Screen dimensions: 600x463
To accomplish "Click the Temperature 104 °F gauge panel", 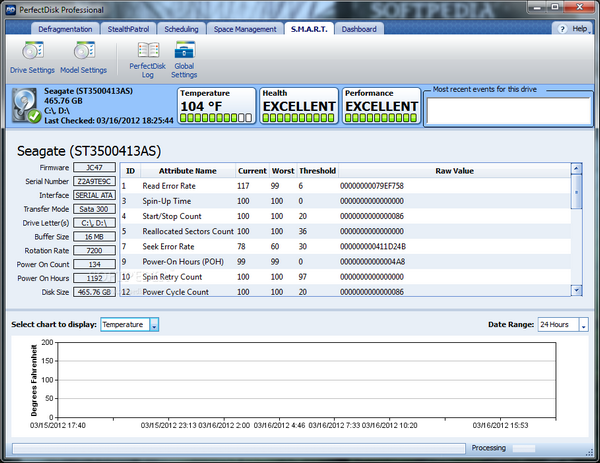I will point(216,106).
